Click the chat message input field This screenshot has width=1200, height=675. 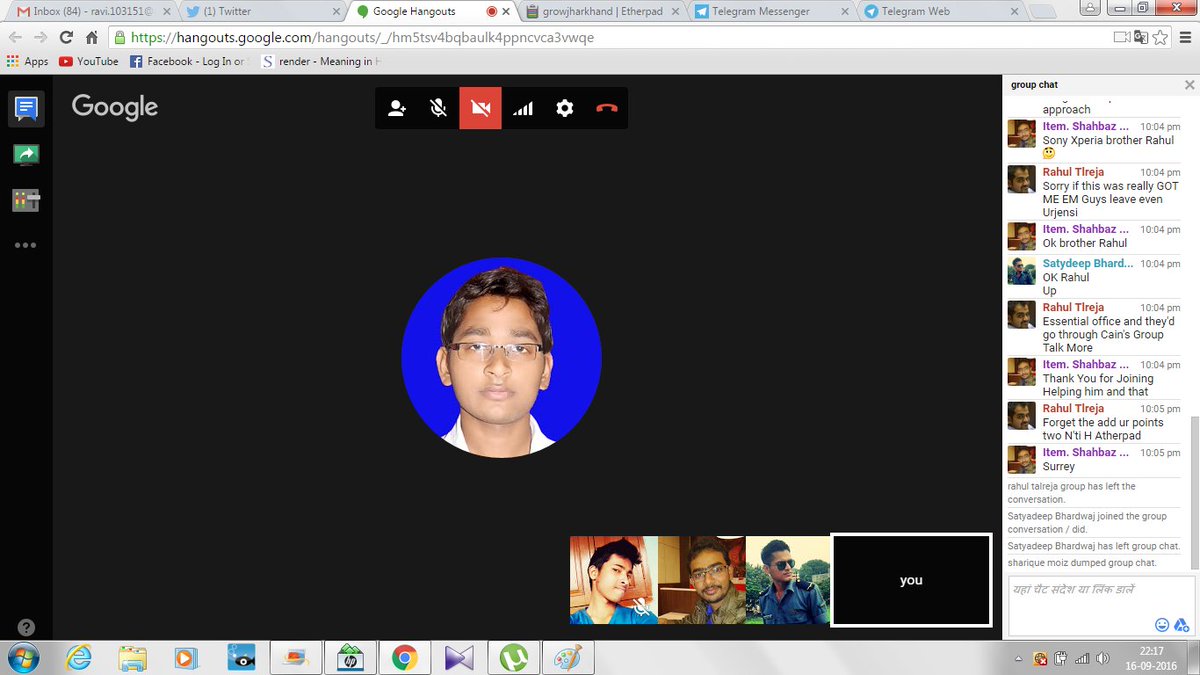pos(1100,604)
